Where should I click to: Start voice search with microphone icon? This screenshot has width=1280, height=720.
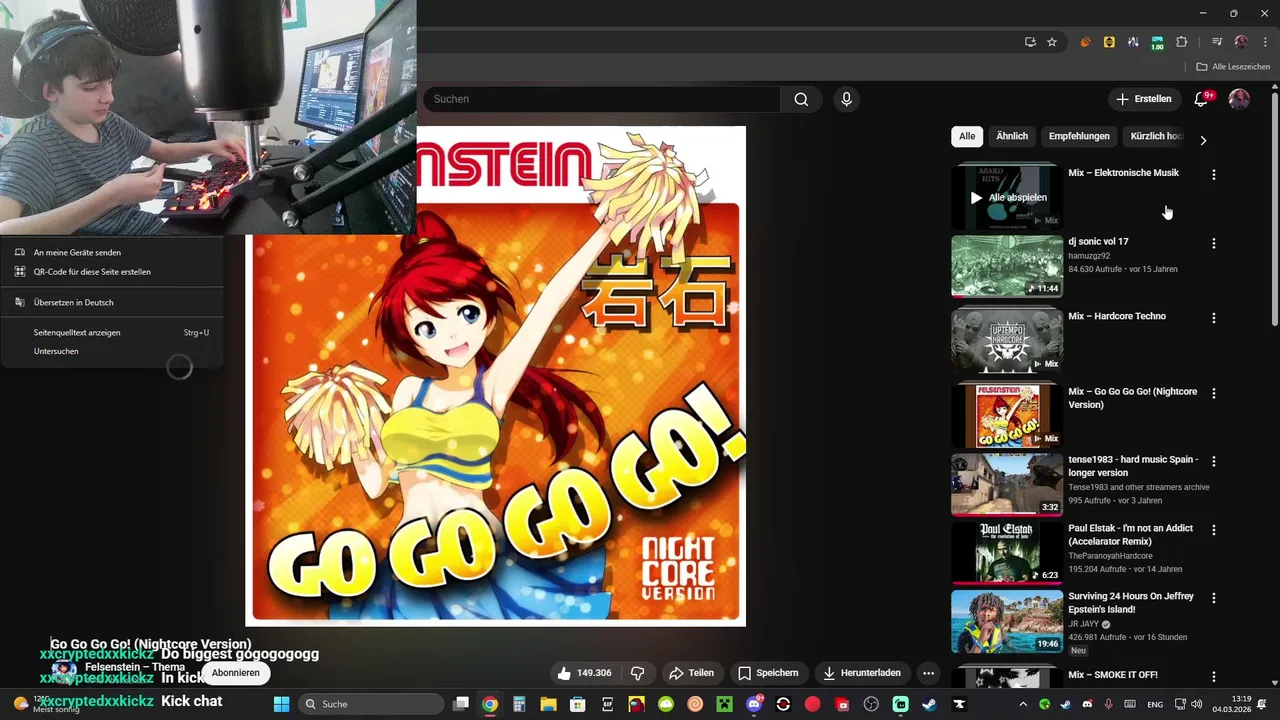(x=846, y=99)
